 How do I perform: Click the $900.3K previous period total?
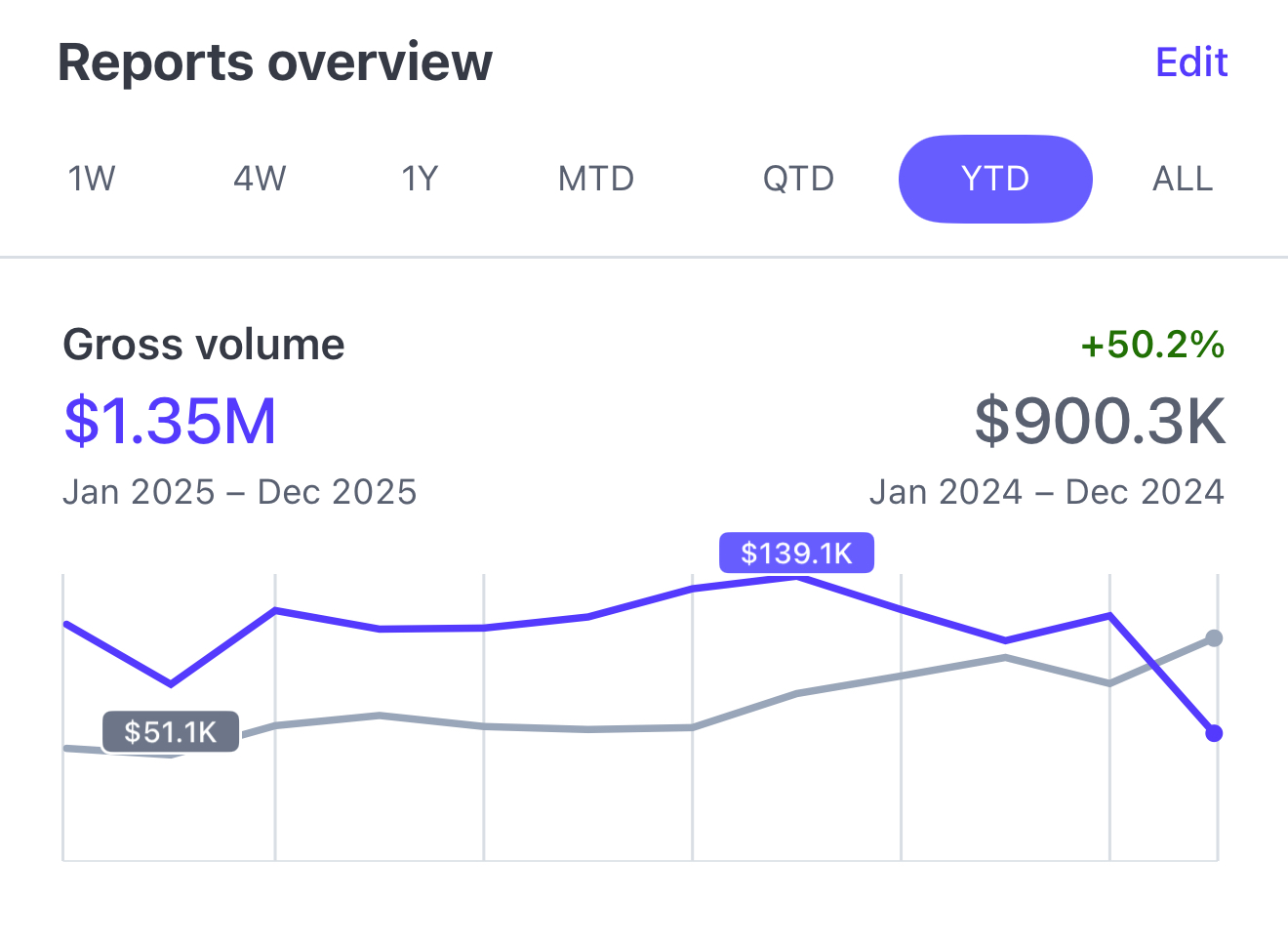(x=1100, y=421)
